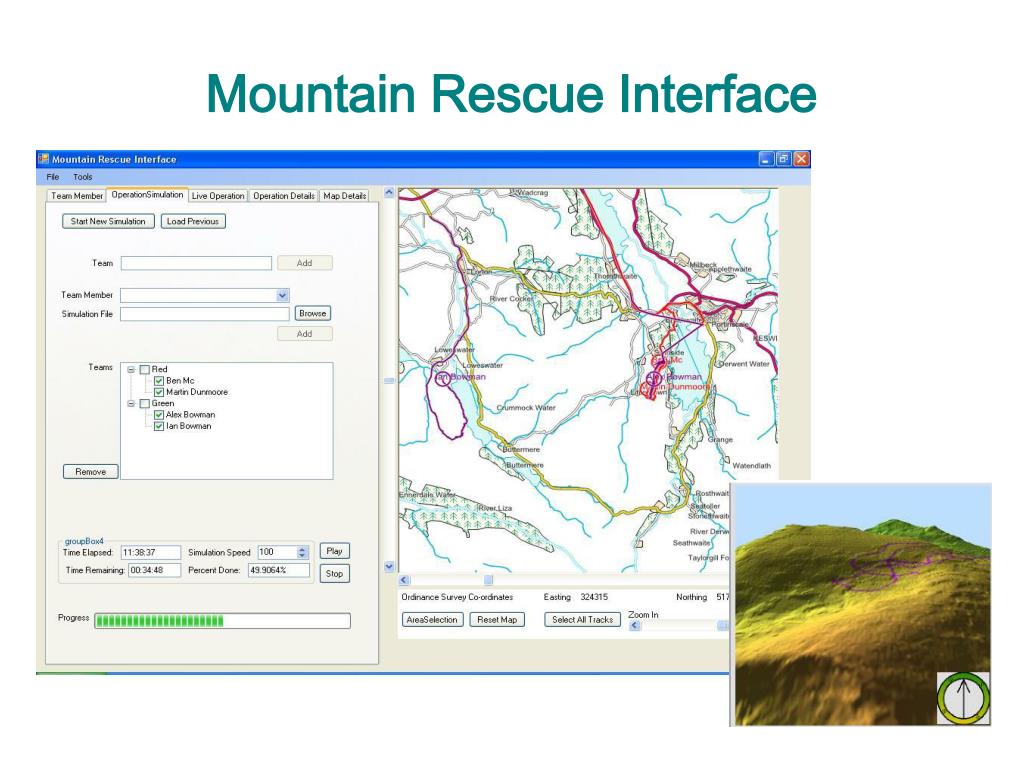Click the map horizontal scrollbar thumb
This screenshot has width=1024, height=768.
(488, 580)
